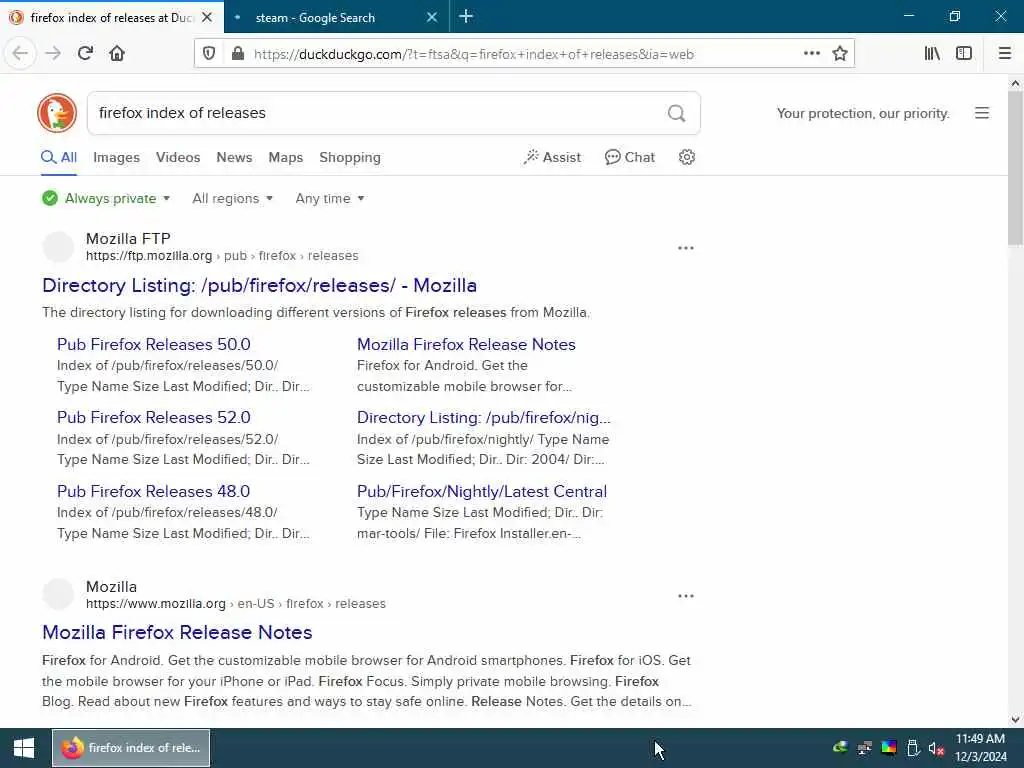
Task: Switch to News results
Action: 234,157
